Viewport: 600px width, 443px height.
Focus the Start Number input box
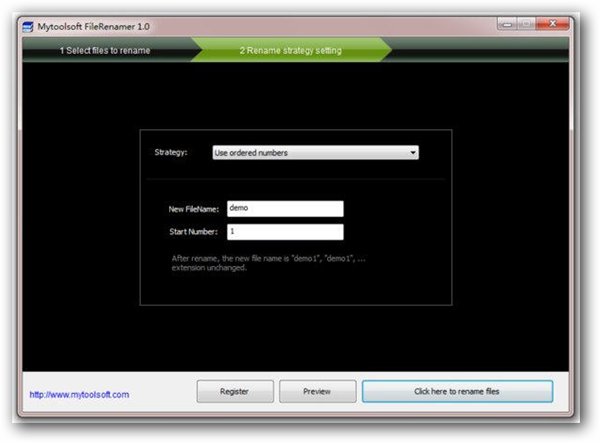coord(285,232)
